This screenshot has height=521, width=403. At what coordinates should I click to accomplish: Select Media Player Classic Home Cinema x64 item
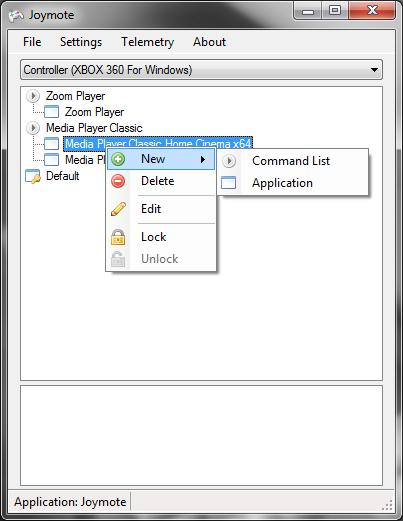[x=158, y=144]
